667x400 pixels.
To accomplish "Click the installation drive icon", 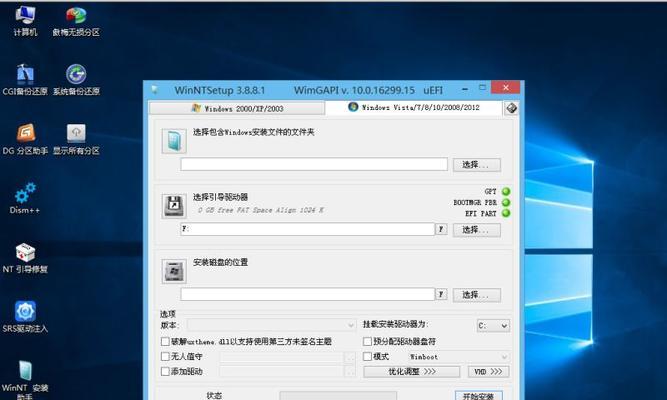I will pyautogui.click(x=174, y=271).
